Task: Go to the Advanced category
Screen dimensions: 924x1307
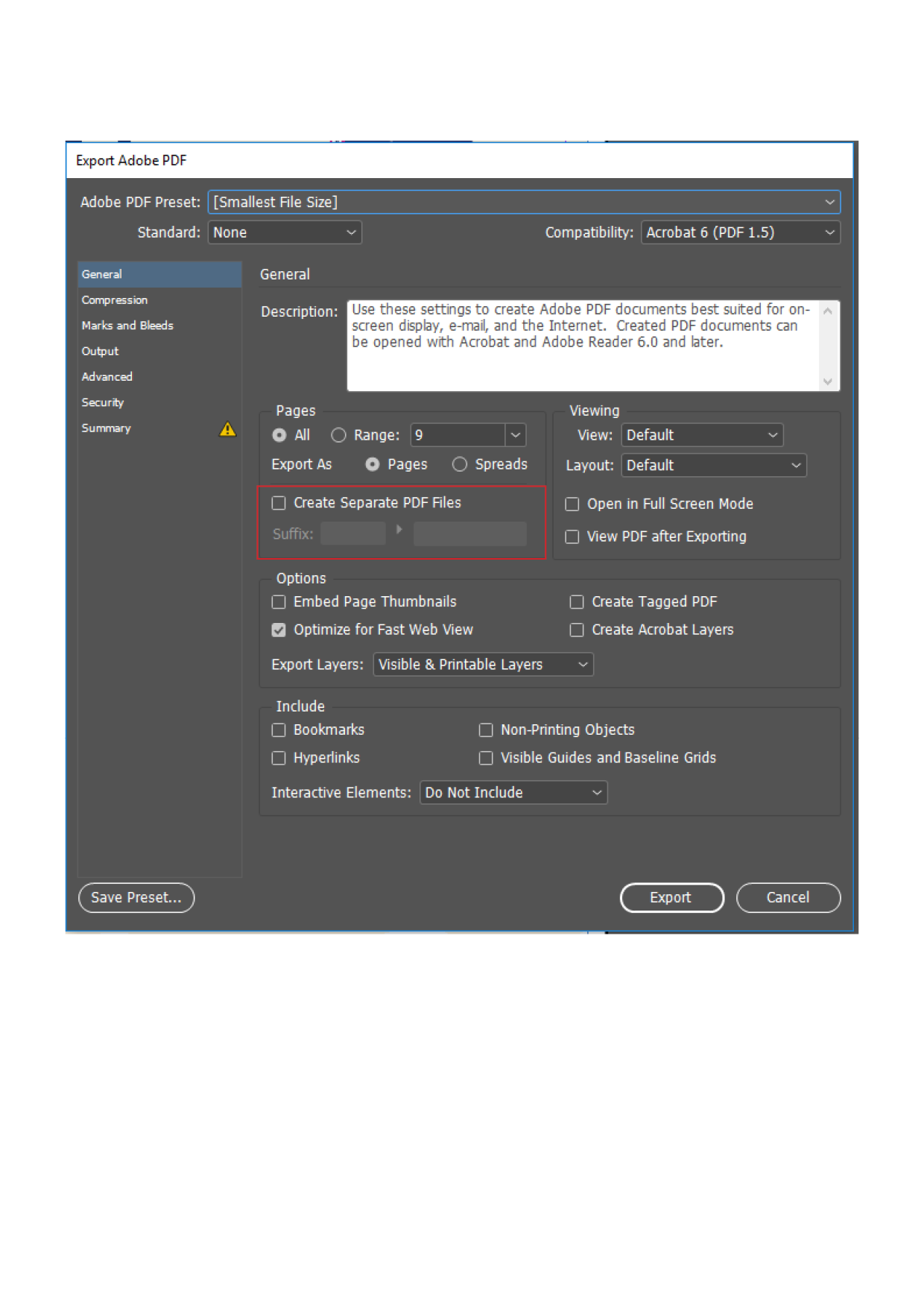Action: (159, 377)
